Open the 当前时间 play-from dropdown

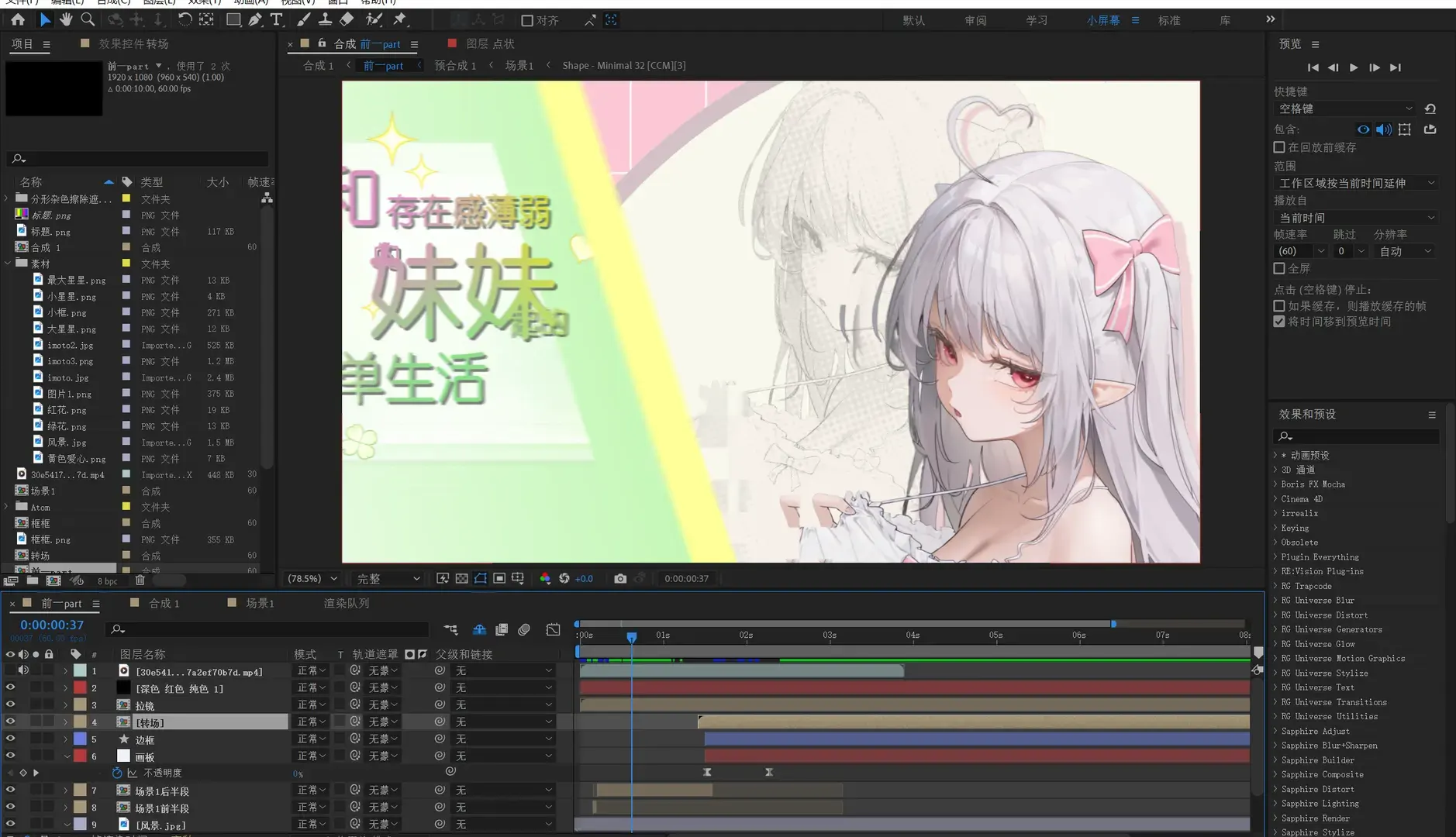[x=1356, y=218]
